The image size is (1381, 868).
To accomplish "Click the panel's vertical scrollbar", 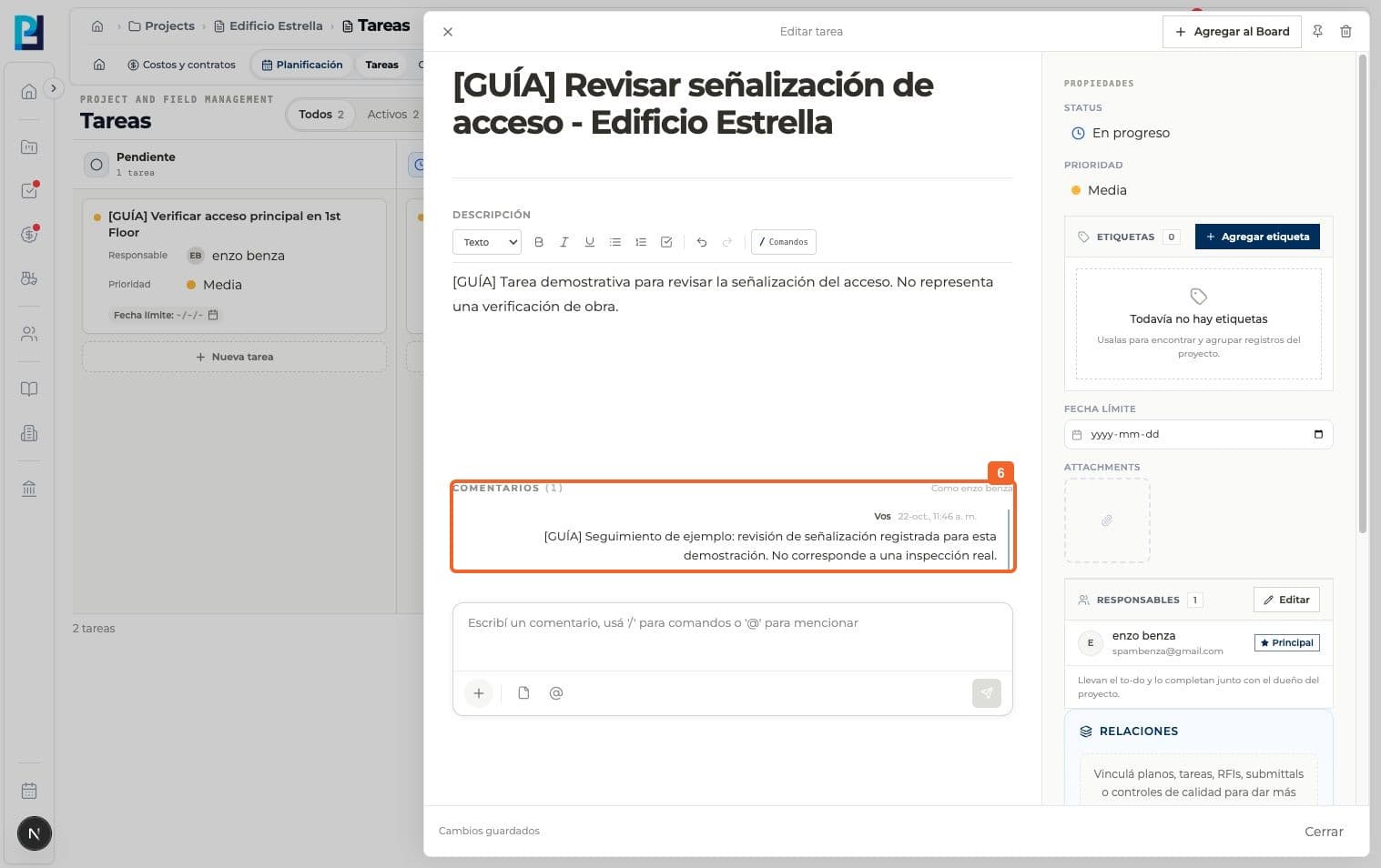I will [1363, 293].
